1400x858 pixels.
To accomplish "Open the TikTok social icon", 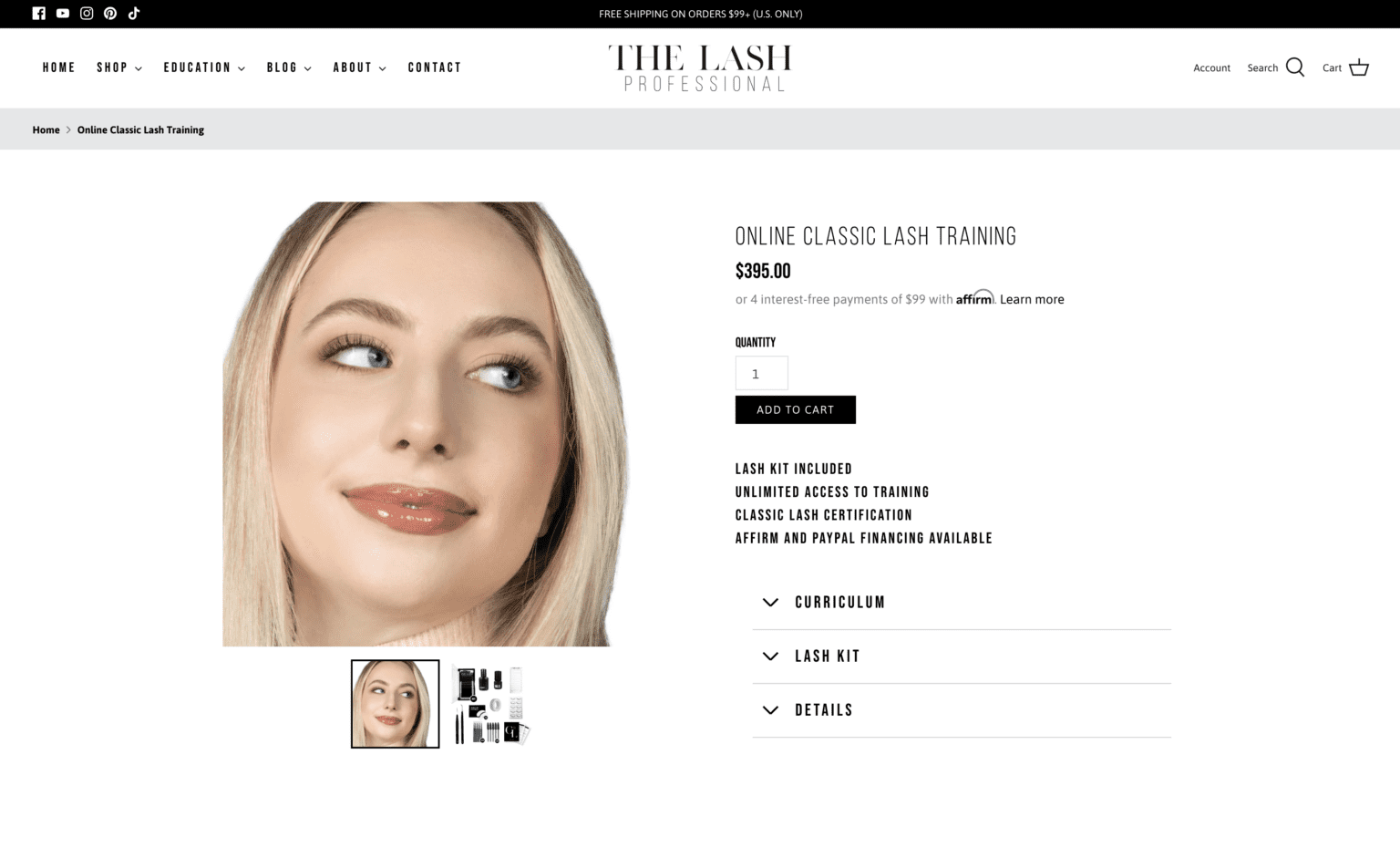I will [x=134, y=13].
